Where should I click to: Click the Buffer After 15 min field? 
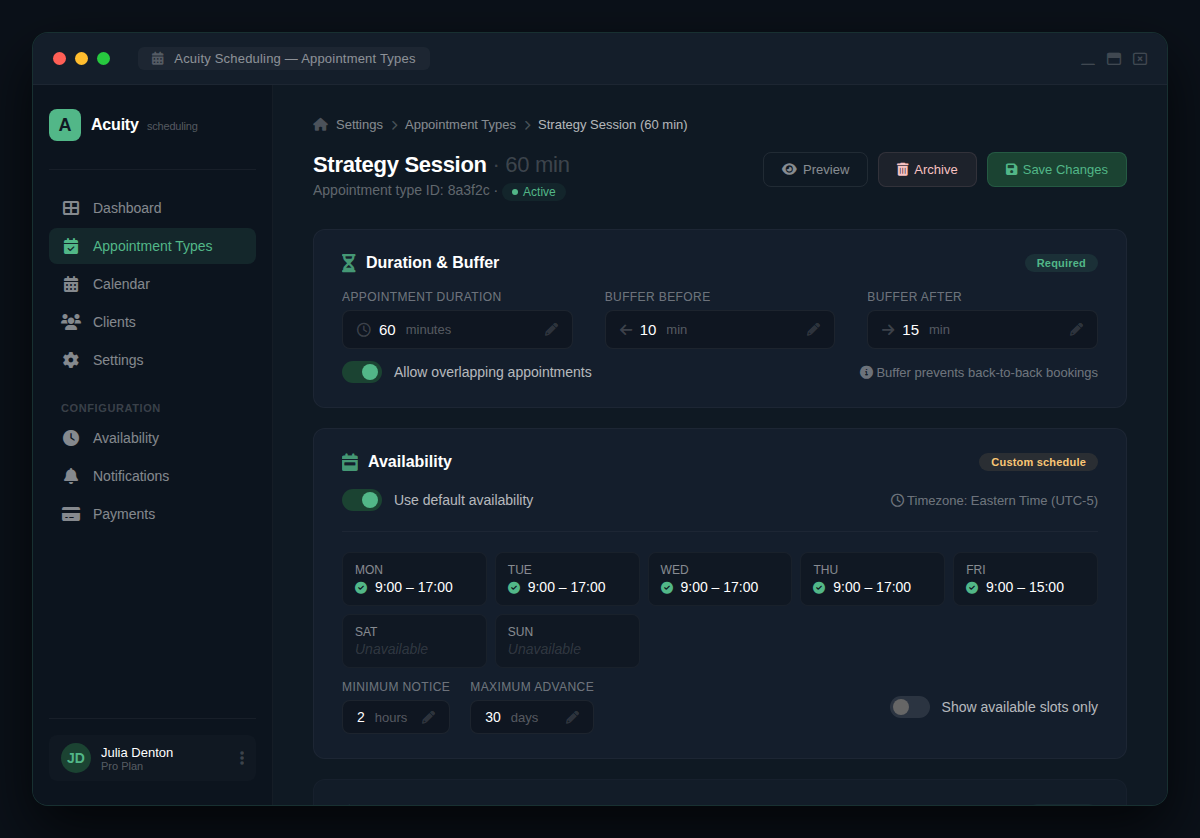click(x=982, y=330)
